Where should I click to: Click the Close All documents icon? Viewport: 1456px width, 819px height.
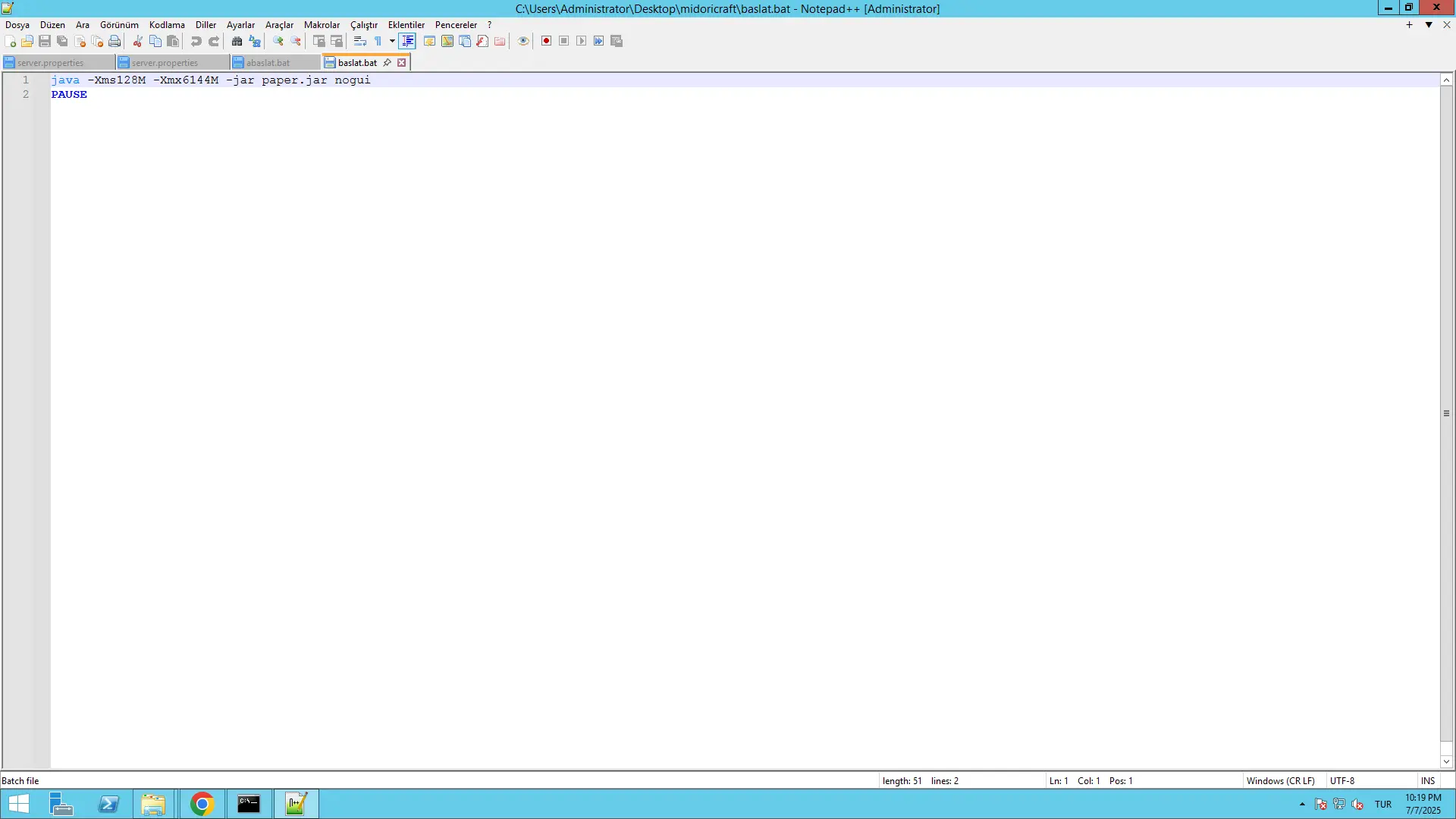tap(97, 41)
